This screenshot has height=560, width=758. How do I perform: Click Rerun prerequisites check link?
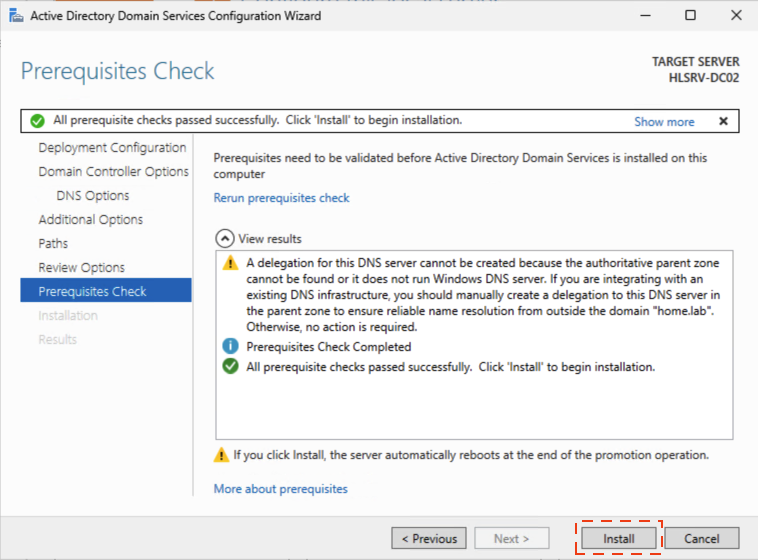[281, 198]
